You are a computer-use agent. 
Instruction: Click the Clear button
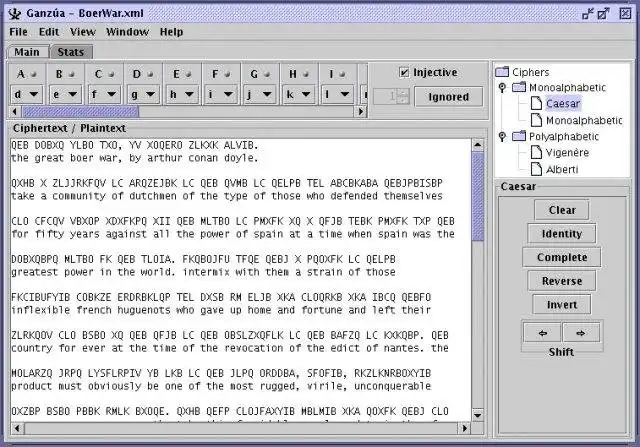coord(562,210)
